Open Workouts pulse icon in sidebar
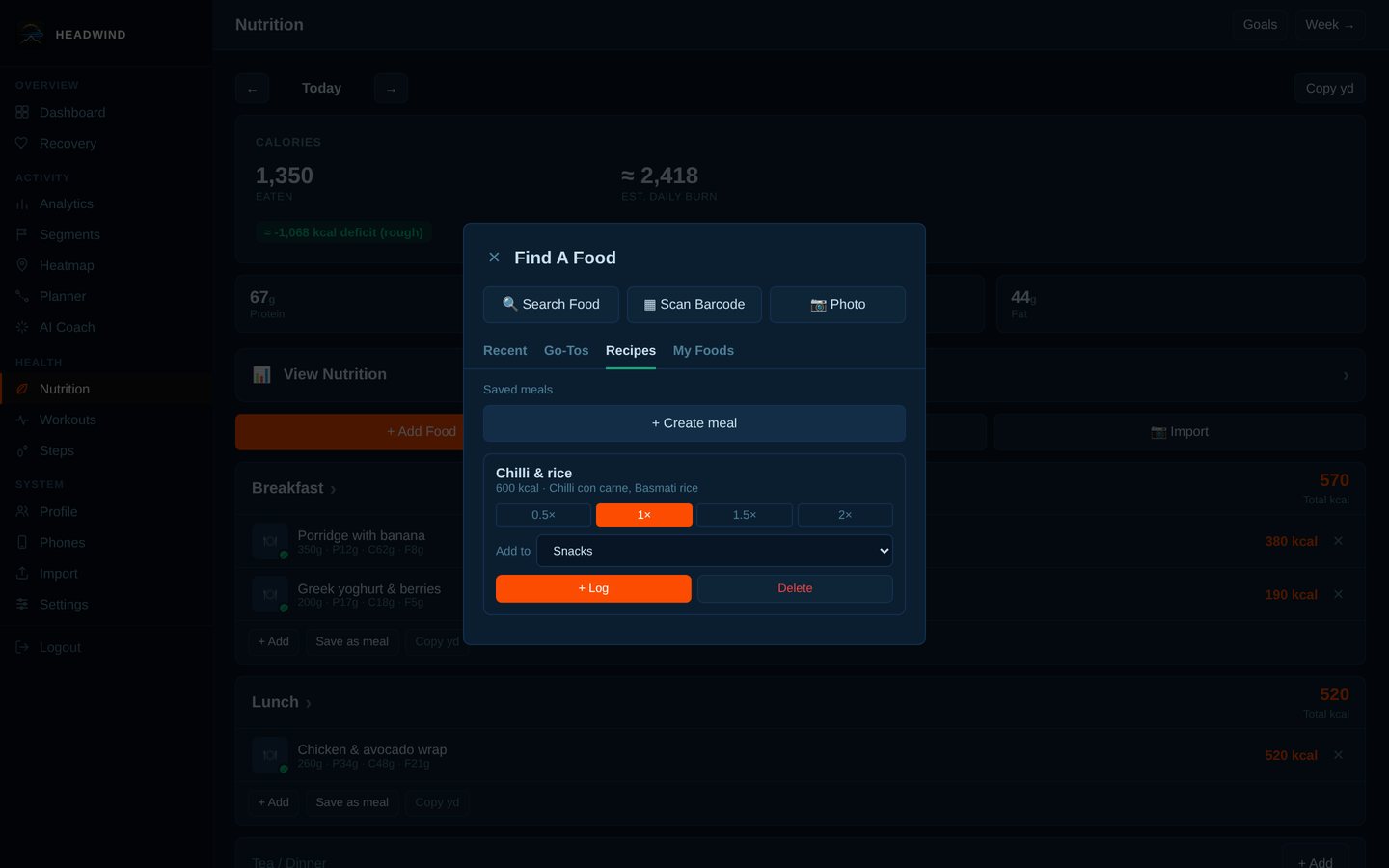The height and width of the screenshot is (868, 1389). 22,420
